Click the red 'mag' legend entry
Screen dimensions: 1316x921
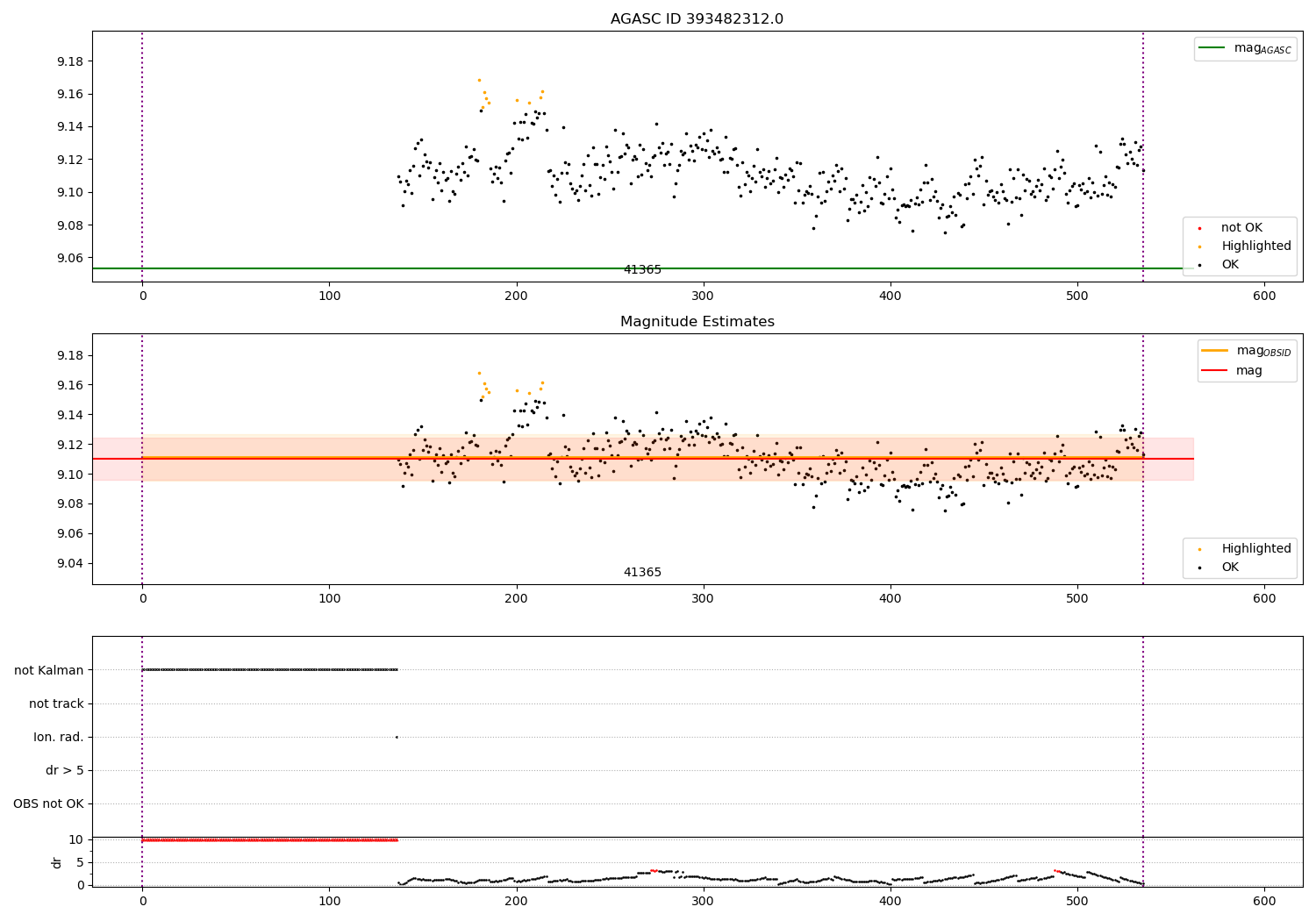pyautogui.click(x=1233, y=370)
